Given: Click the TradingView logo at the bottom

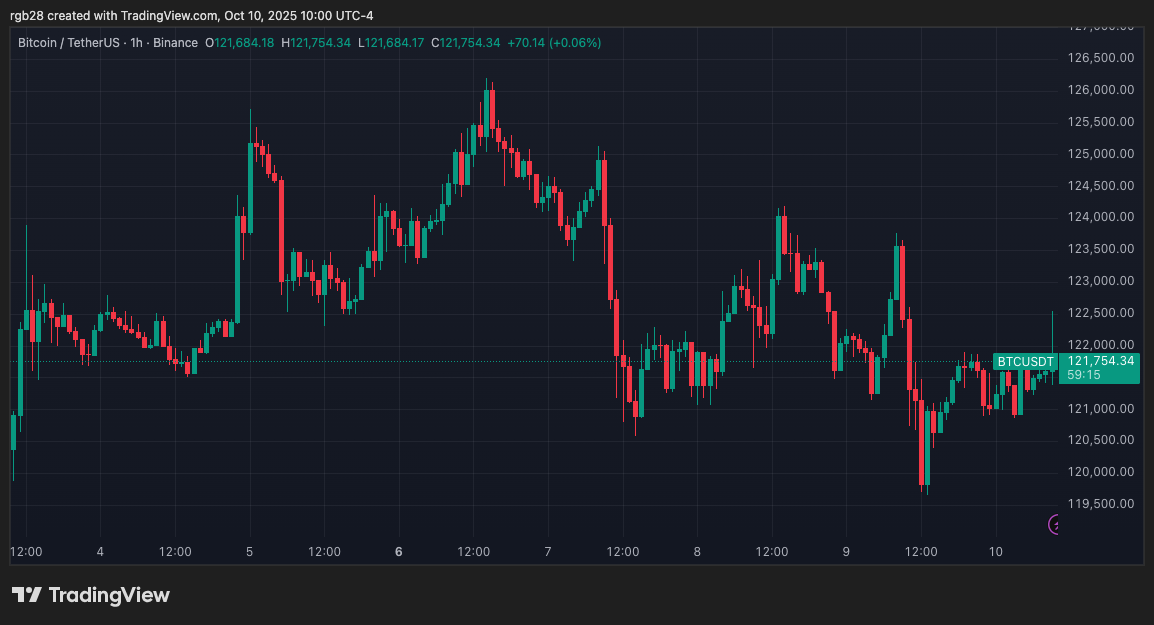Looking at the screenshot, I should tap(91, 595).
